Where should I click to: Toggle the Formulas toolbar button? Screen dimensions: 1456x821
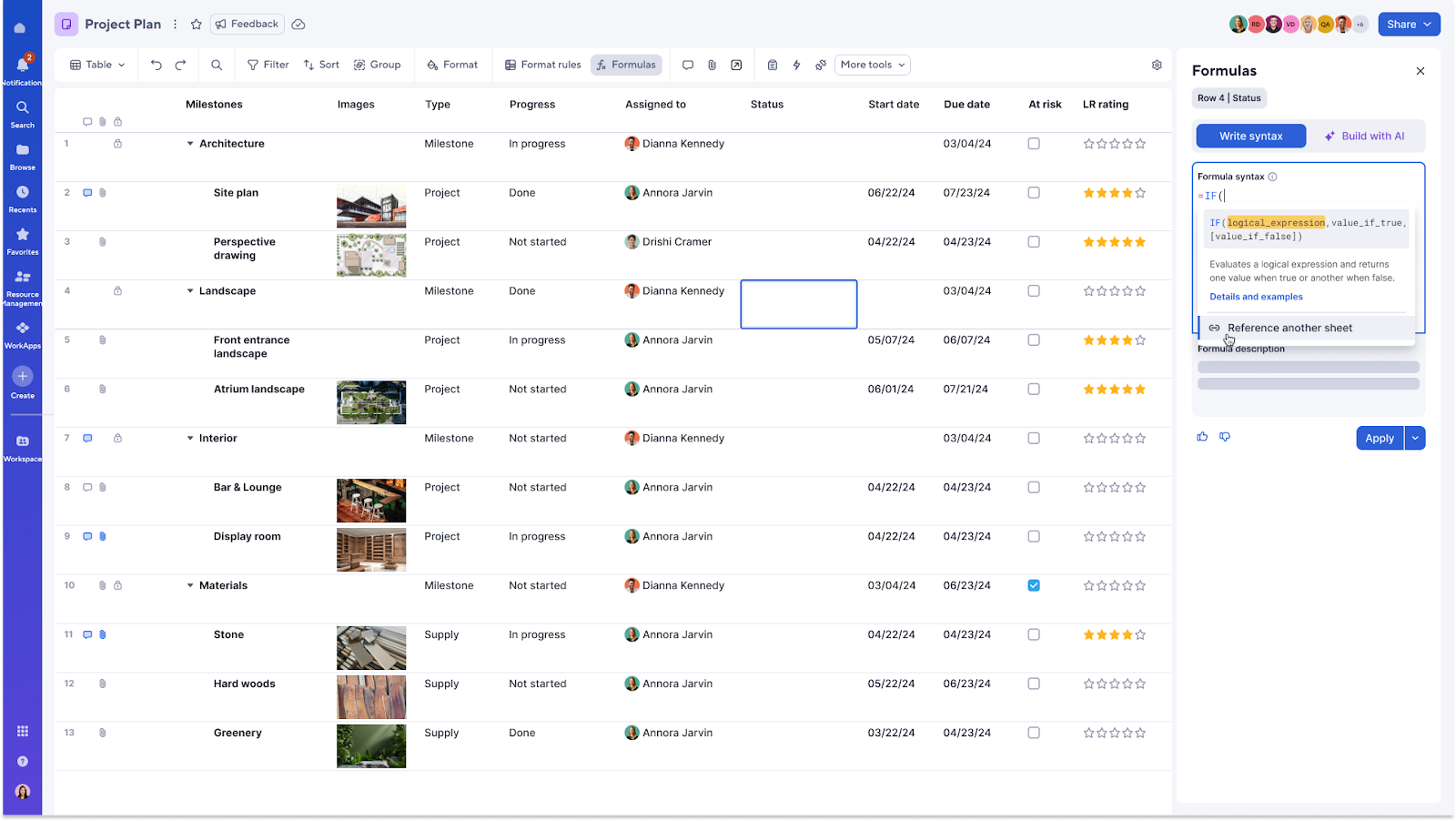(x=626, y=65)
